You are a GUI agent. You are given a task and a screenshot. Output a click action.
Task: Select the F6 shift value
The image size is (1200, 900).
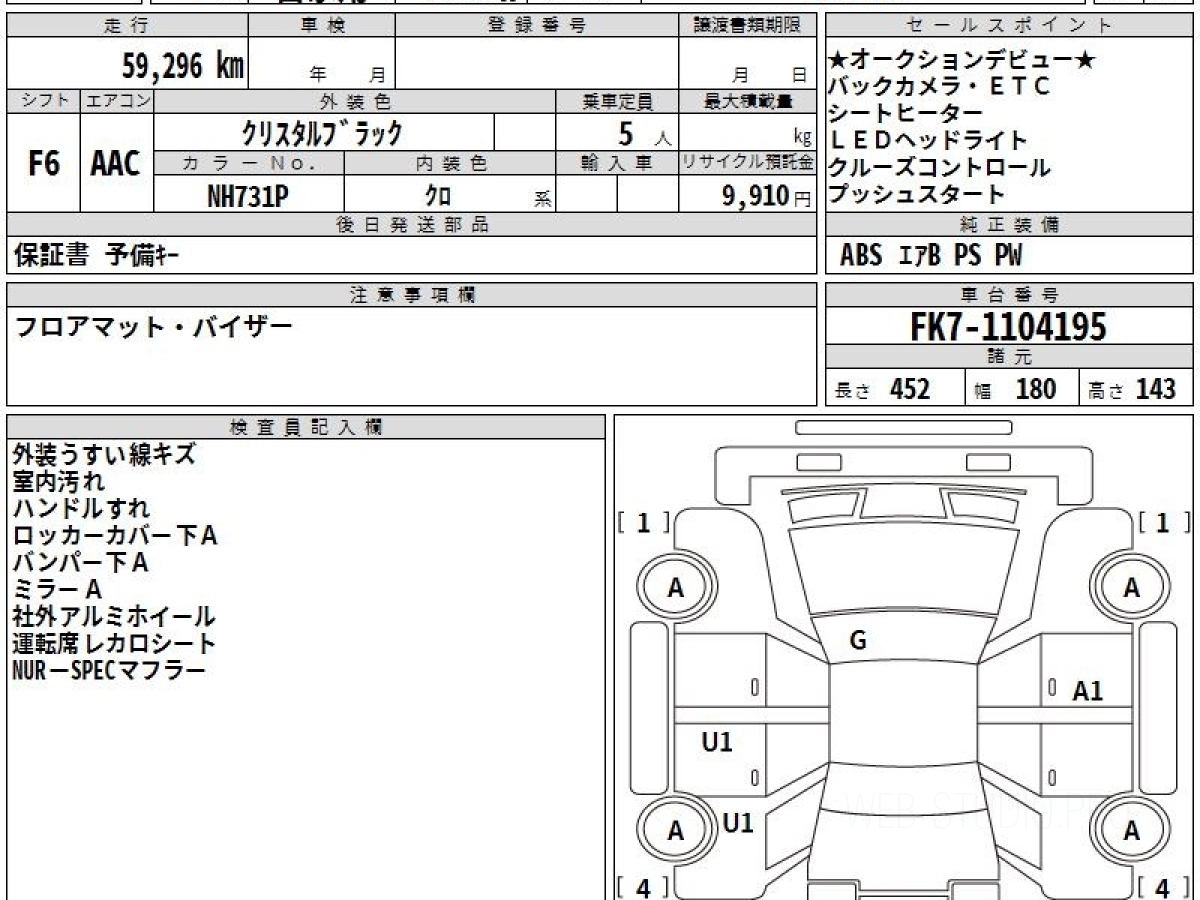(44, 164)
